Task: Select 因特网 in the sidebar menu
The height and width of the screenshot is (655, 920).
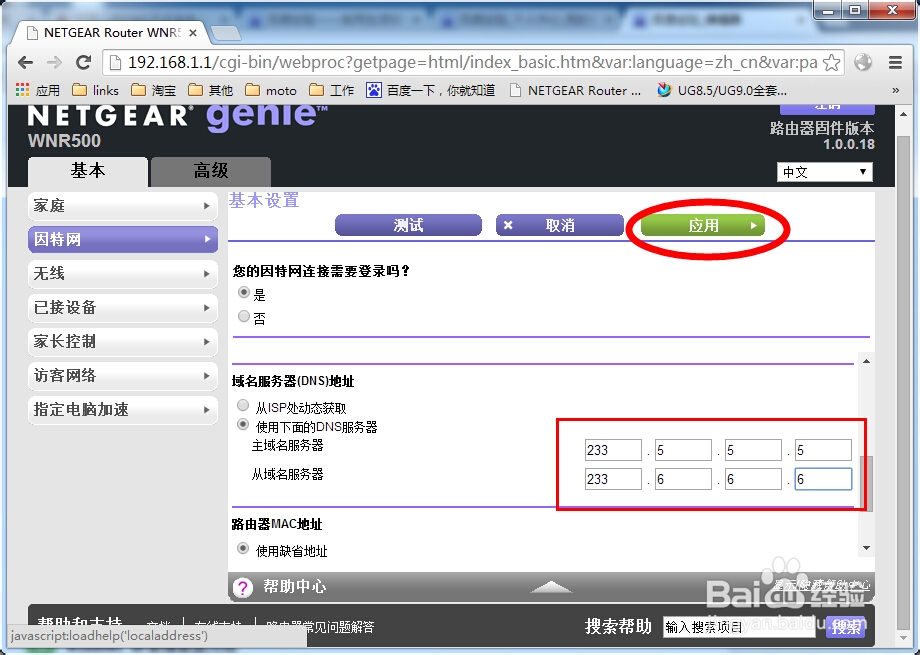Action: pos(122,239)
